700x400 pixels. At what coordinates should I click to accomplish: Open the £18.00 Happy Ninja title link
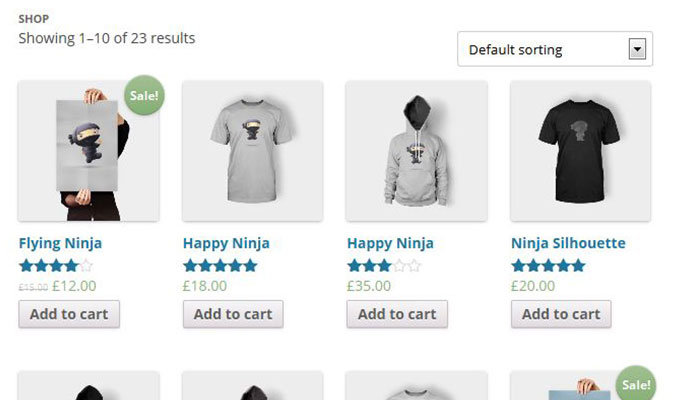tap(226, 243)
